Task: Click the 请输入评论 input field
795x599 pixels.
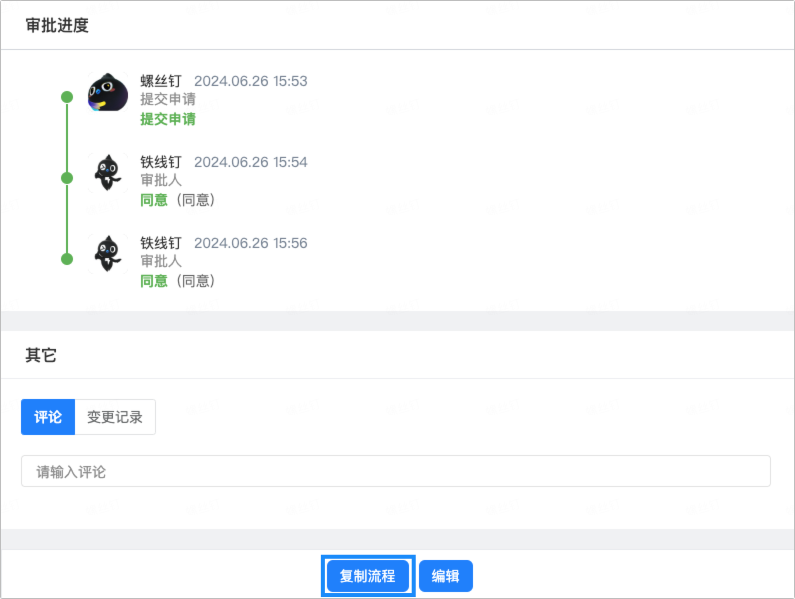Action: pyautogui.click(x=395, y=471)
